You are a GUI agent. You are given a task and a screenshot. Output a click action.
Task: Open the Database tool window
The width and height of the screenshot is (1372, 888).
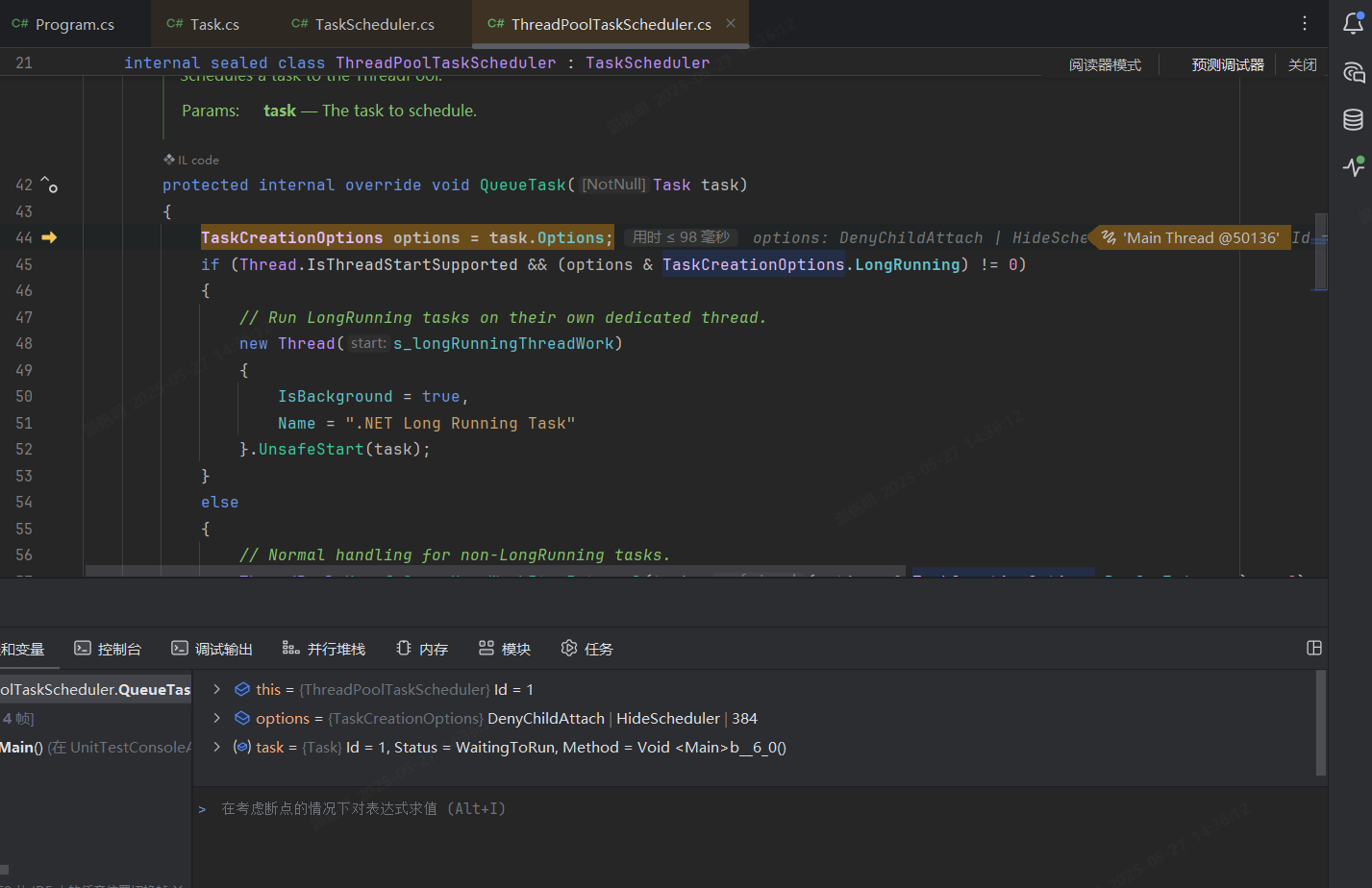[1353, 119]
